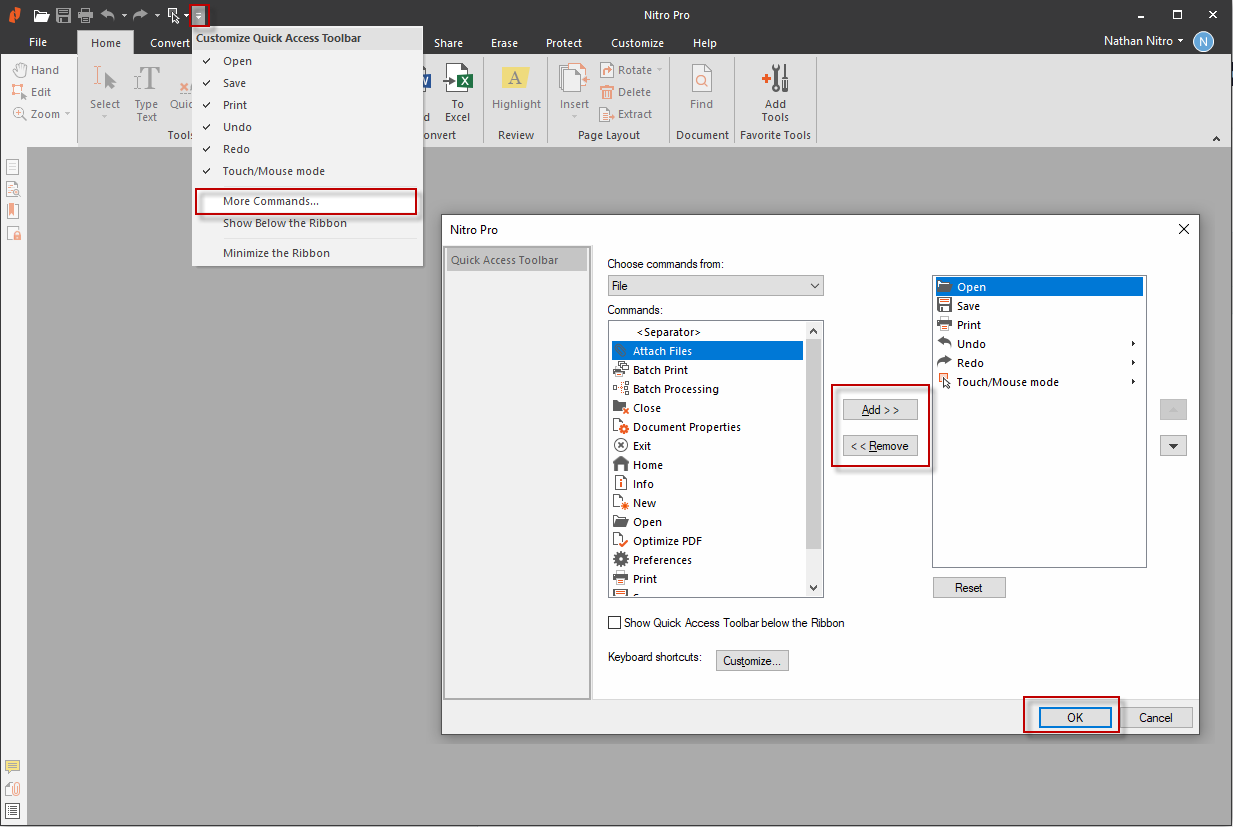Select the Hand tool
The image size is (1233, 827).
point(36,70)
